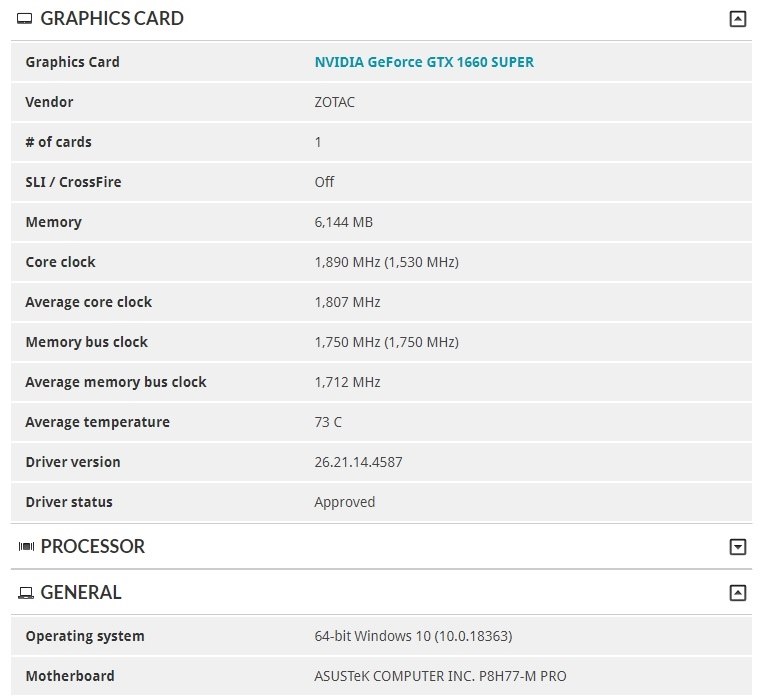Click the Operating system label
The height and width of the screenshot is (696, 763).
pyautogui.click(x=85, y=636)
